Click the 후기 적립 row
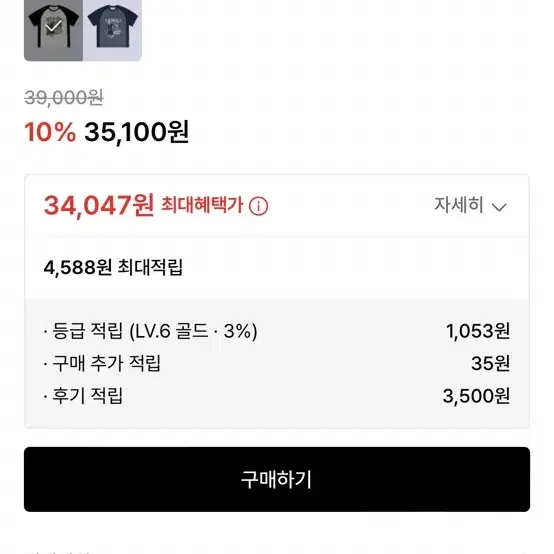 [277, 396]
